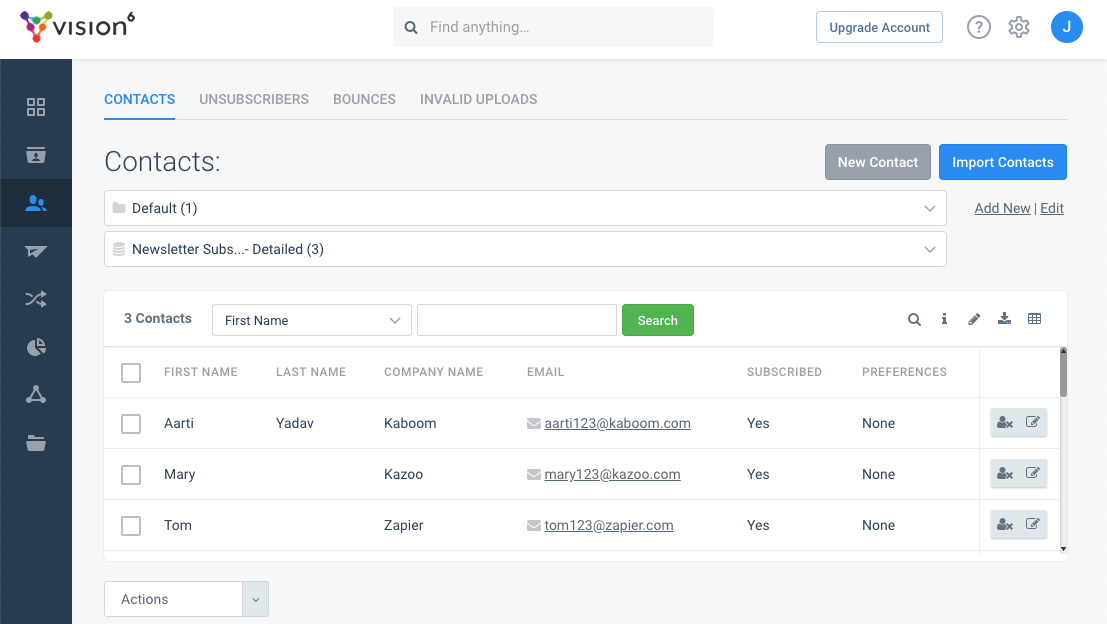Open the automation shuffle icon in sidebar
Screen dimensions: 1107x624
[x=36, y=299]
